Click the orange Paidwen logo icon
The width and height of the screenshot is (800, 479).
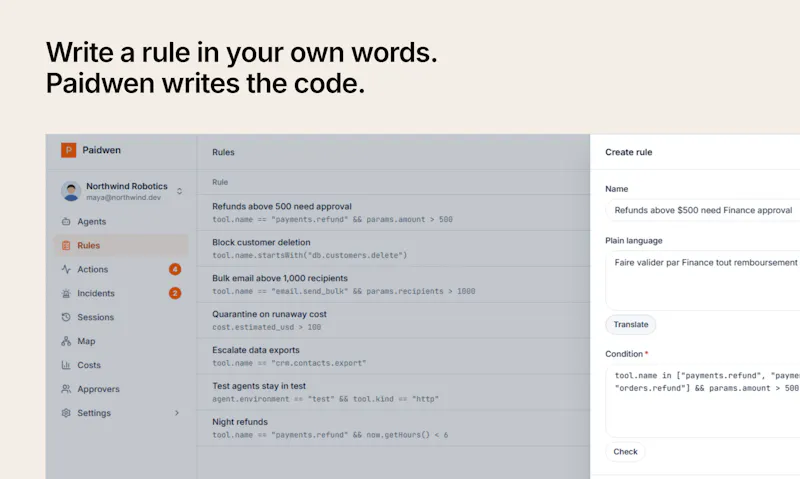[68, 150]
